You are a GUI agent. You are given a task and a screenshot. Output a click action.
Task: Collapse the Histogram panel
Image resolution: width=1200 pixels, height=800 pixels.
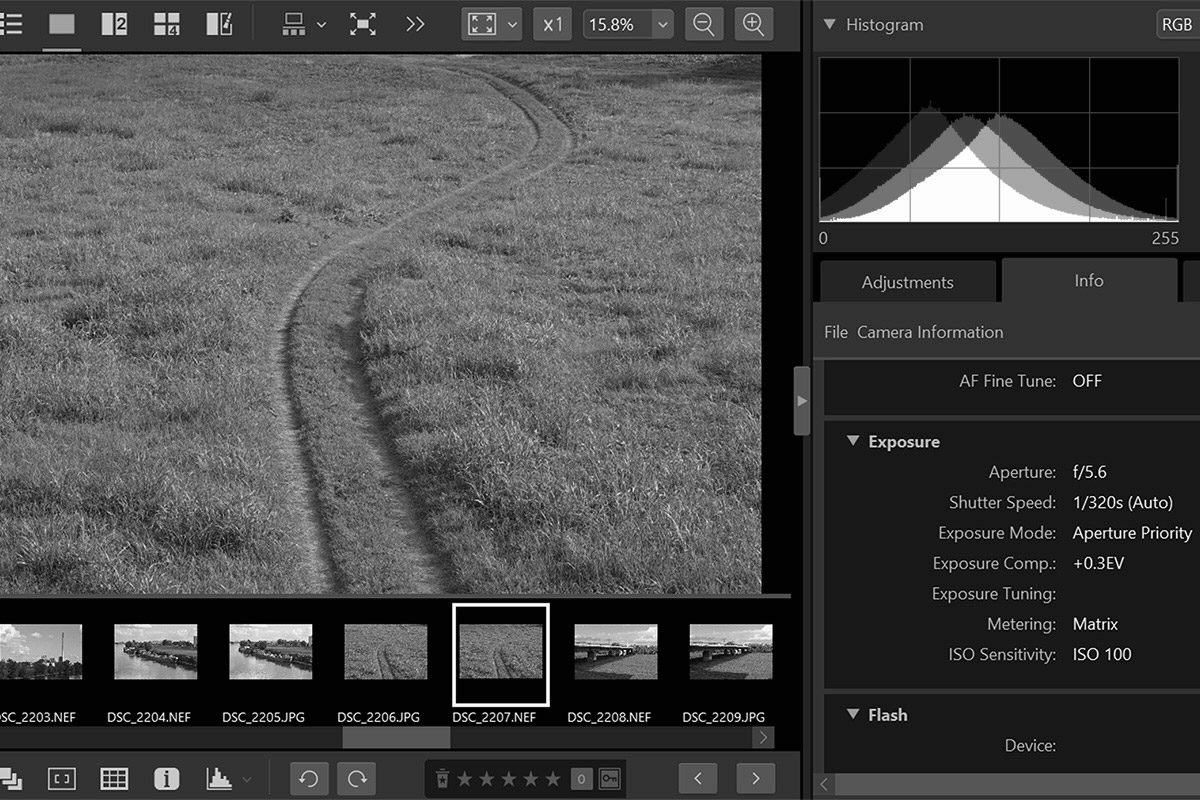[831, 24]
